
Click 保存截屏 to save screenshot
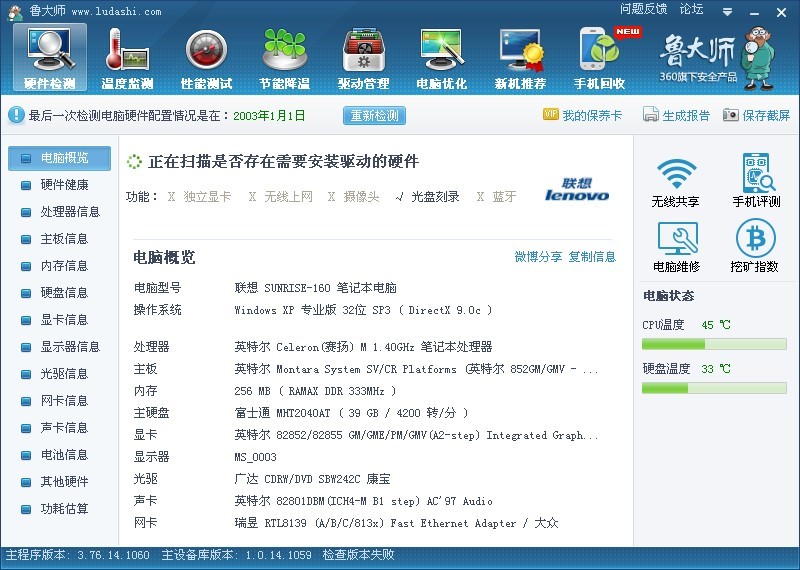(x=766, y=115)
